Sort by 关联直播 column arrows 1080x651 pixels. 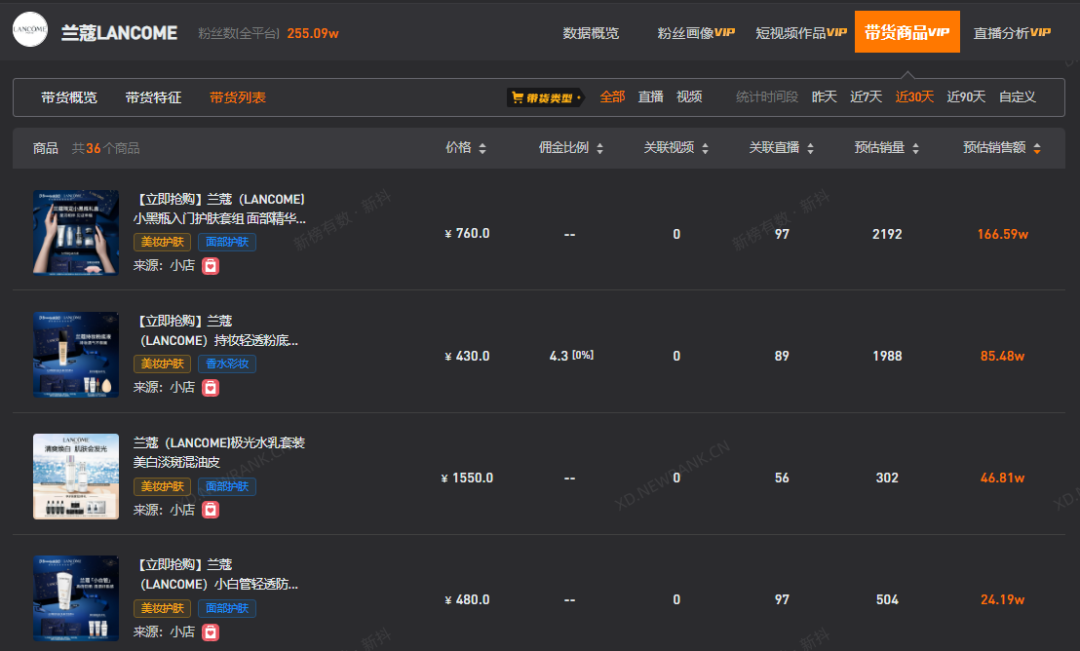(810, 148)
